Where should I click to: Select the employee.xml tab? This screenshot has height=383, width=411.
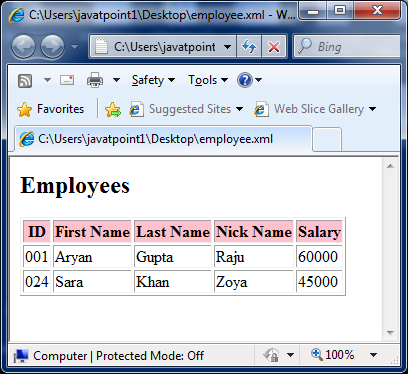click(x=163, y=139)
